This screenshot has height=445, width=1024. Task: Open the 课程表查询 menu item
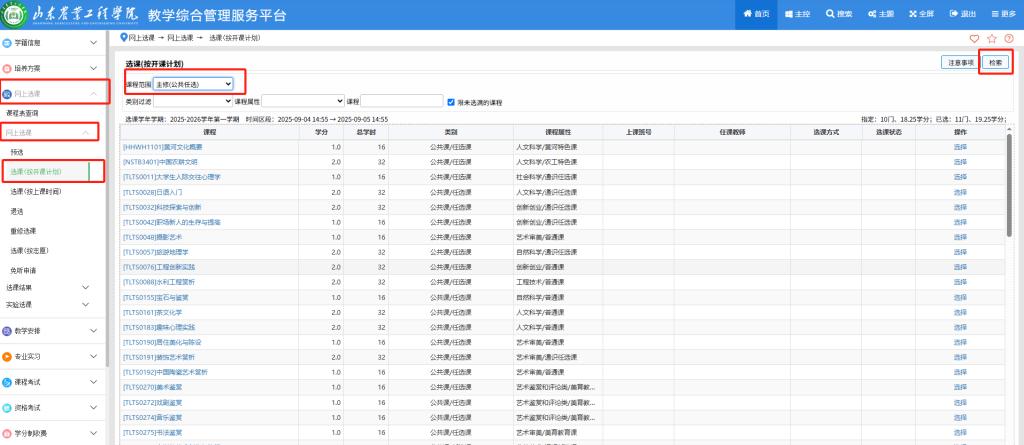click(22, 113)
